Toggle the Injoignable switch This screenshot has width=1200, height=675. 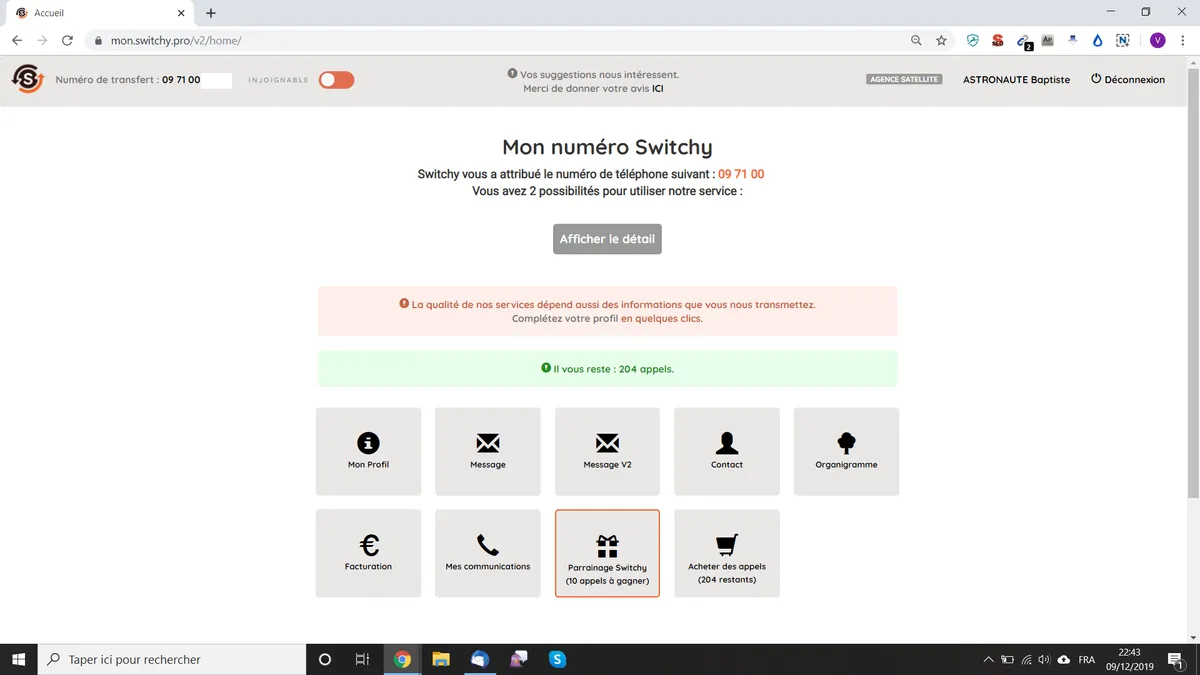point(336,80)
